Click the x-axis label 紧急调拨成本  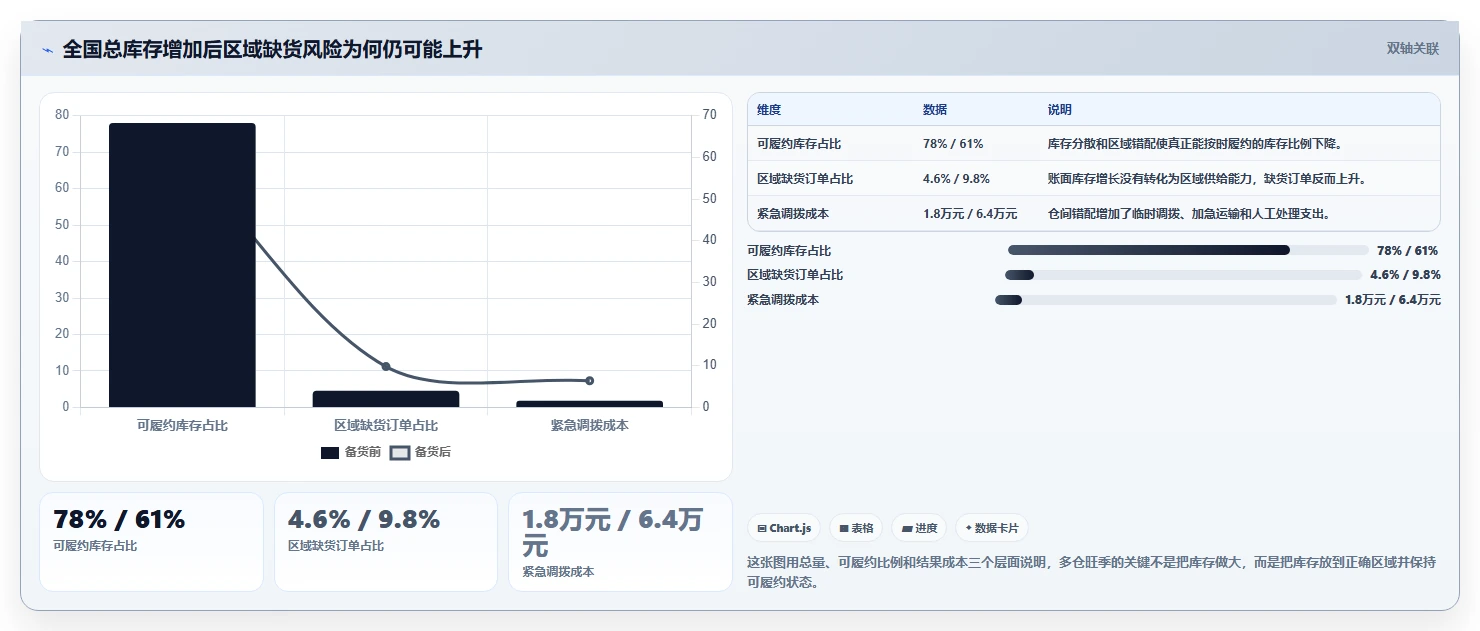tap(589, 426)
